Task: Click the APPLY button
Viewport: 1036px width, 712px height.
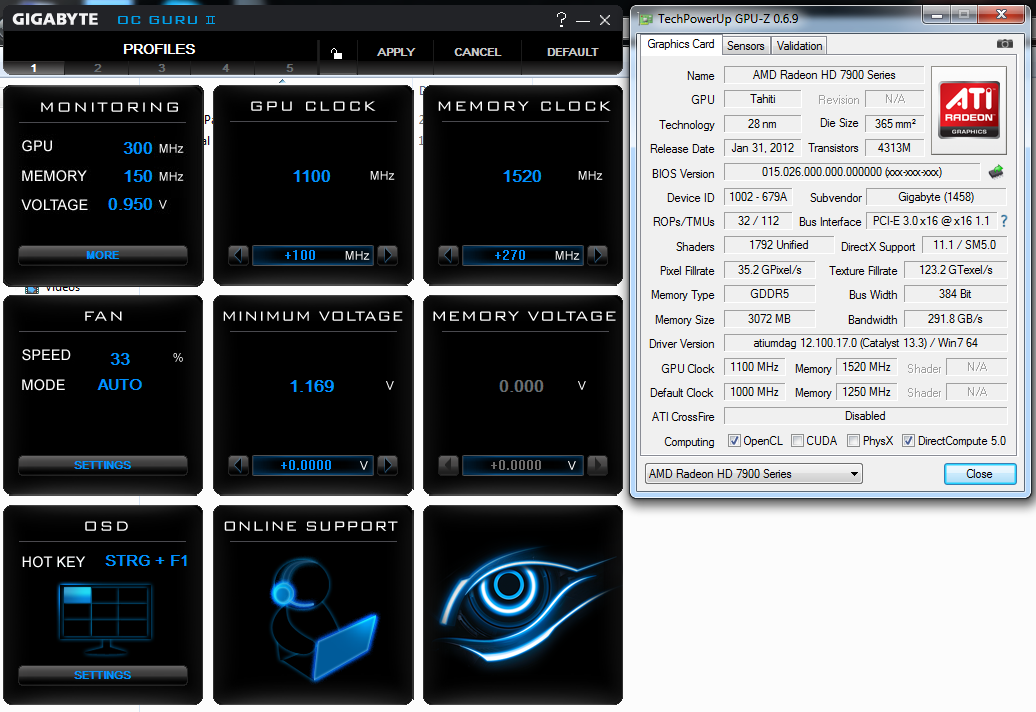Action: [x=396, y=52]
